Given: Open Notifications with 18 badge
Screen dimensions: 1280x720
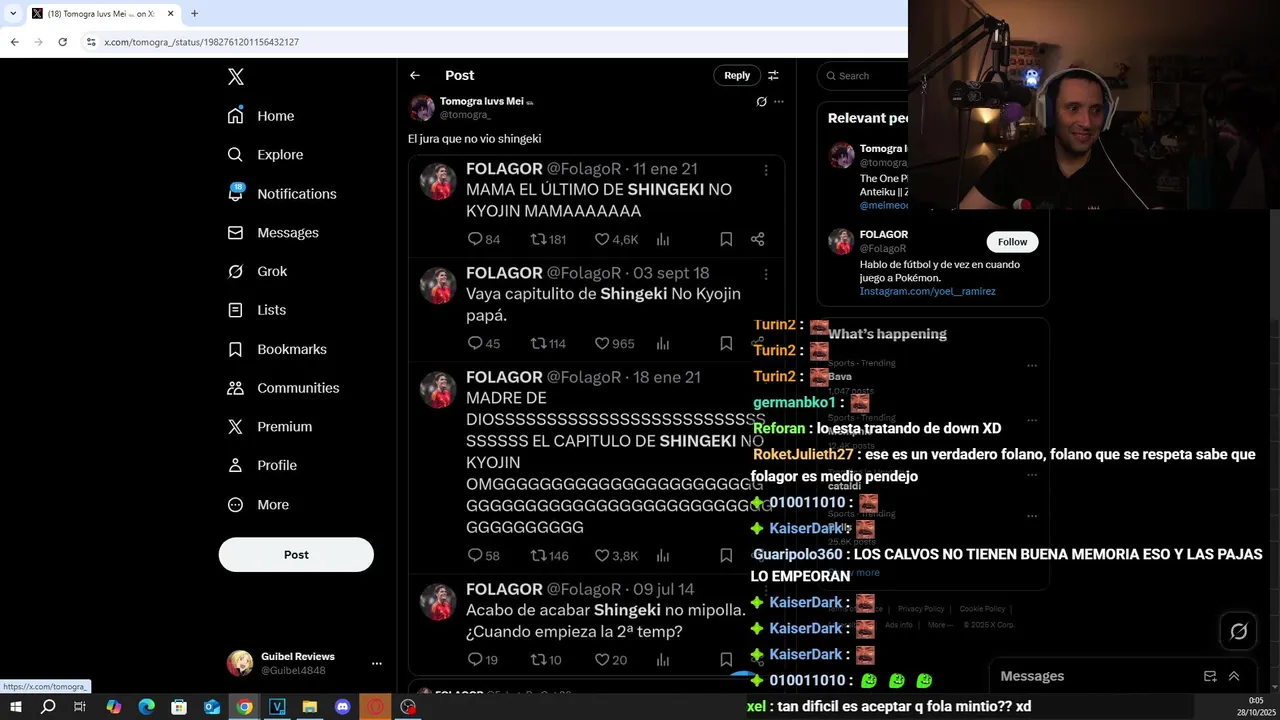Looking at the screenshot, I should [x=281, y=194].
